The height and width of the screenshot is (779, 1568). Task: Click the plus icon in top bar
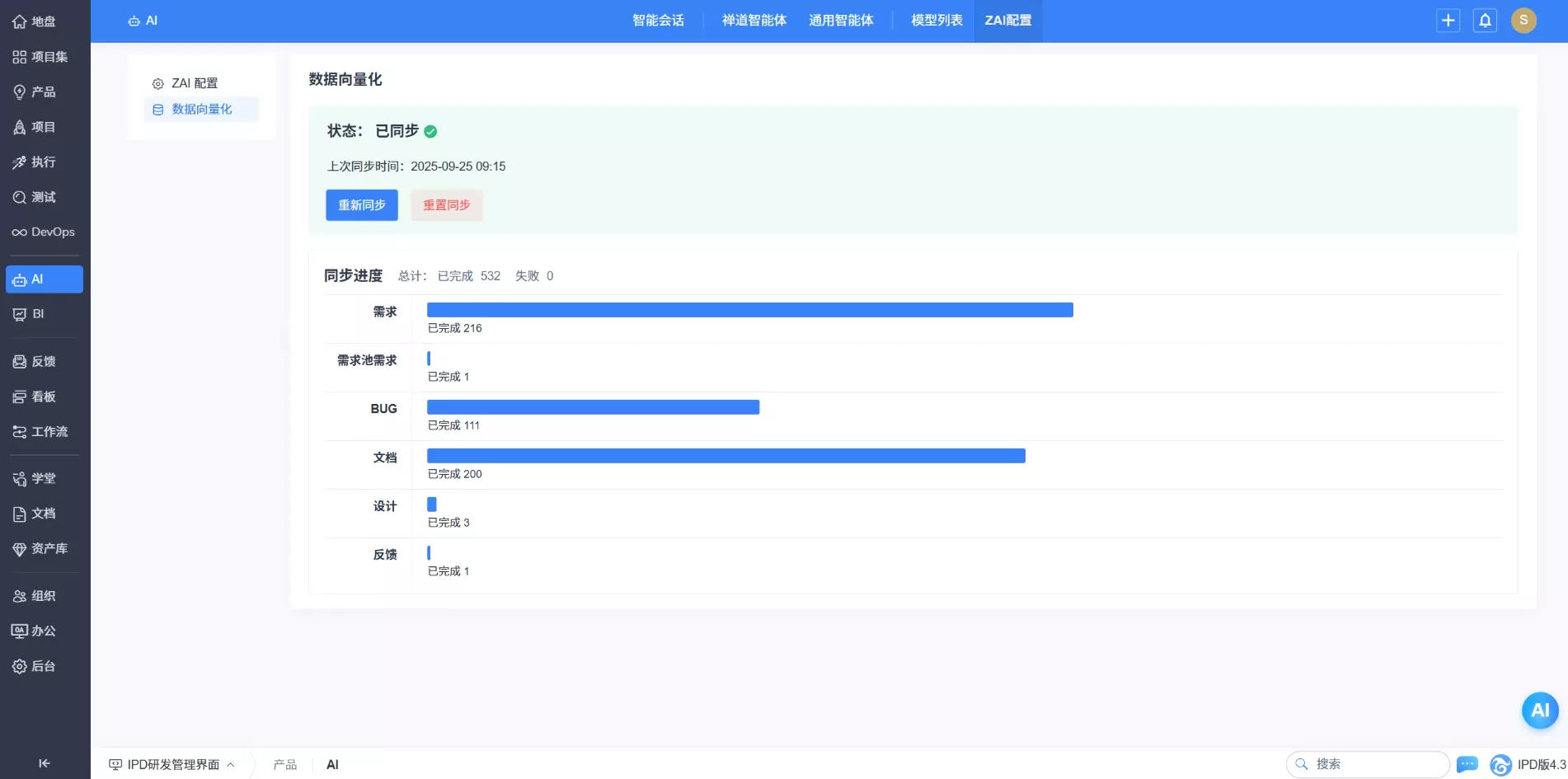1448,20
